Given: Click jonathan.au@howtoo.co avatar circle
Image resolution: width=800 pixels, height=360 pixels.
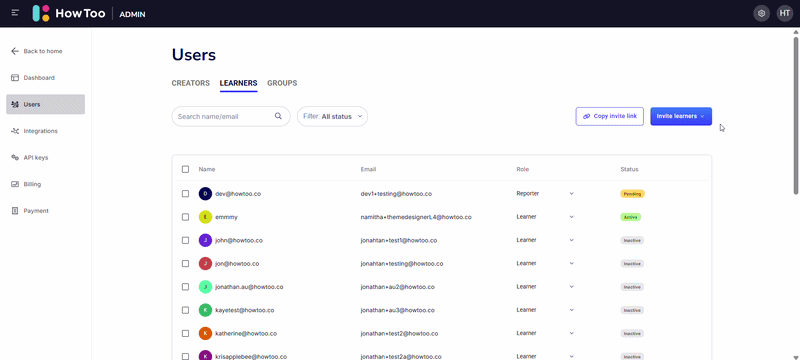Looking at the screenshot, I should 205,287.
